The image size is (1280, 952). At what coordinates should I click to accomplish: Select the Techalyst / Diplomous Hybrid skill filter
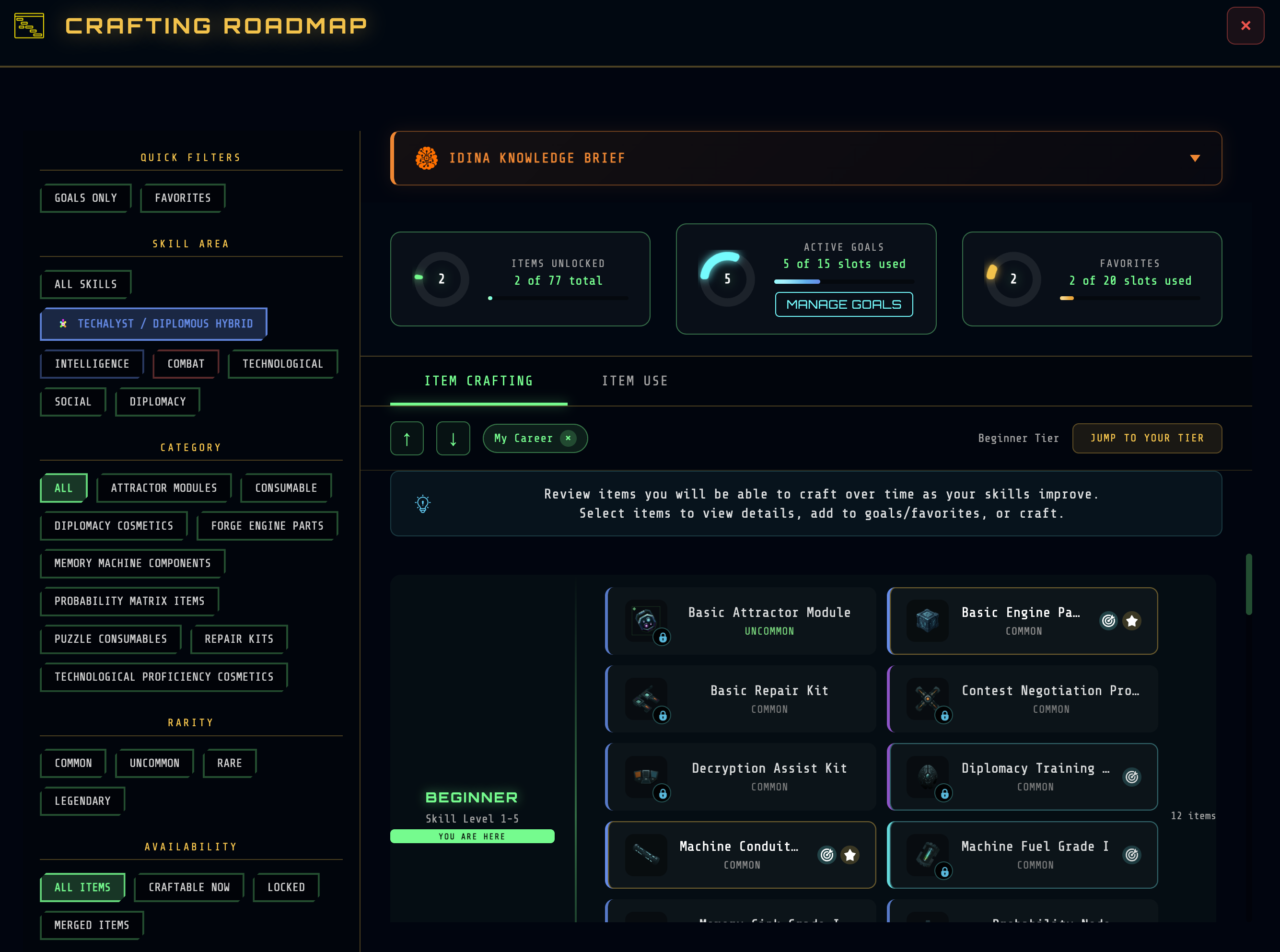pos(154,324)
